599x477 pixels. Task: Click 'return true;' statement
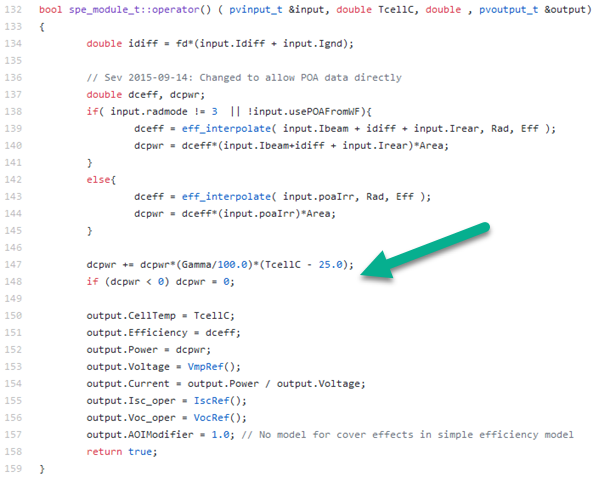(122, 452)
